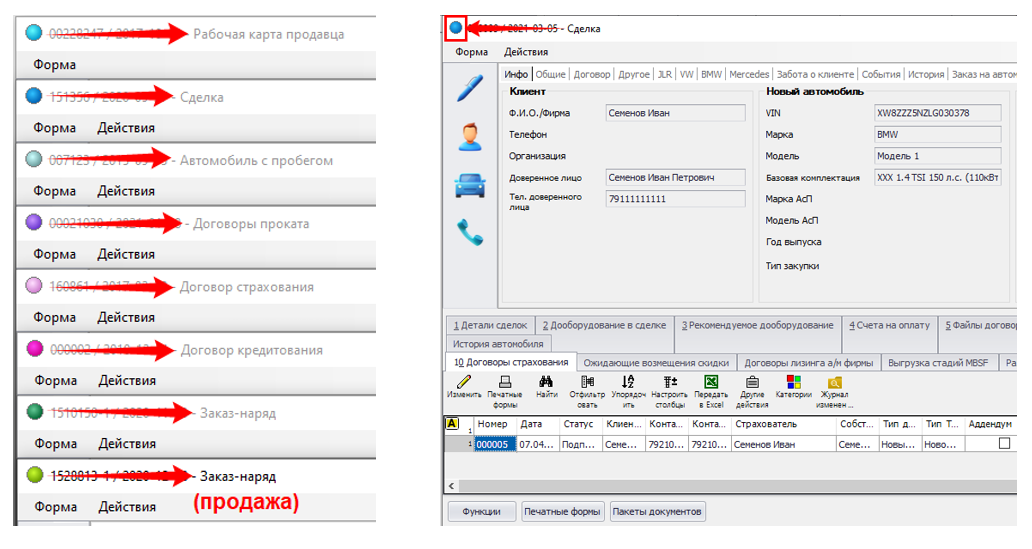Open Другие действия toolbar menu
1032x549 pixels.
[752, 383]
